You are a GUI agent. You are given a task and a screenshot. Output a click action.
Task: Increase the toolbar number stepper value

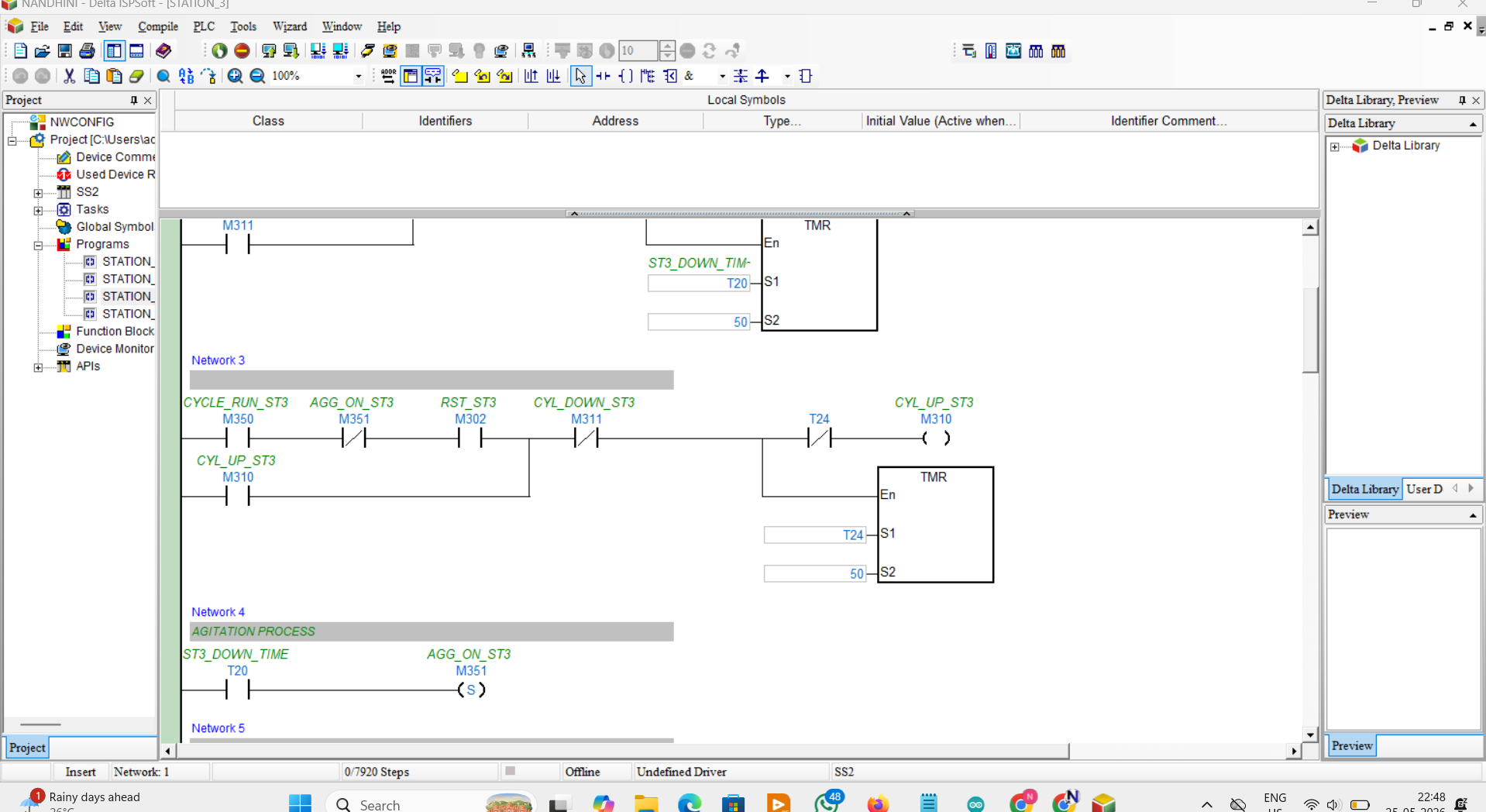point(667,46)
